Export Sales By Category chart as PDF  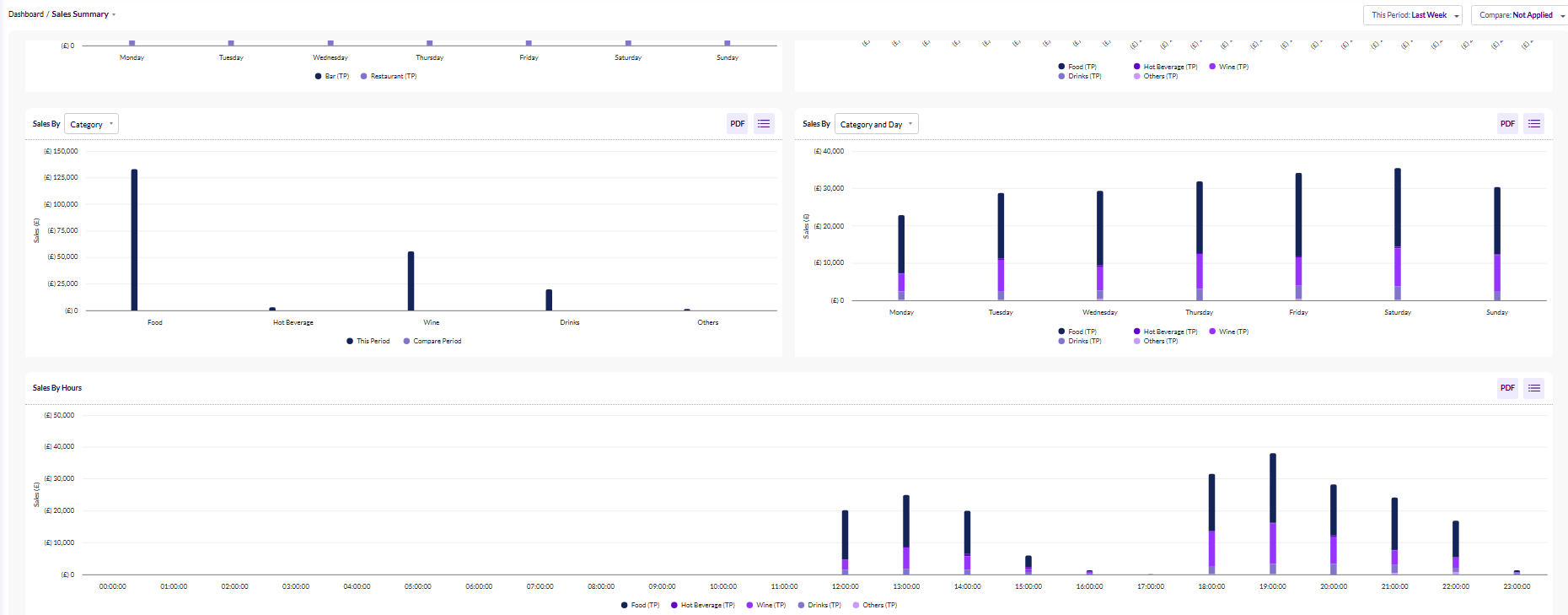coord(737,124)
